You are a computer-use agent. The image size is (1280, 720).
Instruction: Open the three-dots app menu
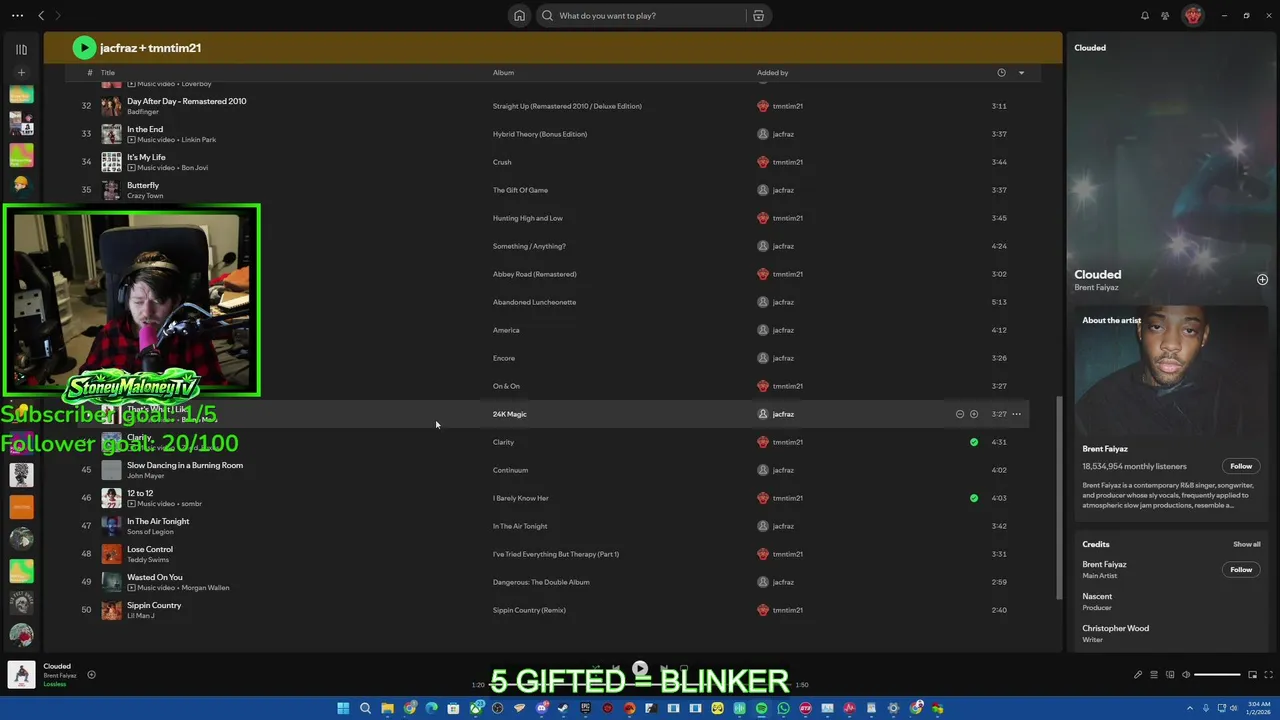[17, 16]
